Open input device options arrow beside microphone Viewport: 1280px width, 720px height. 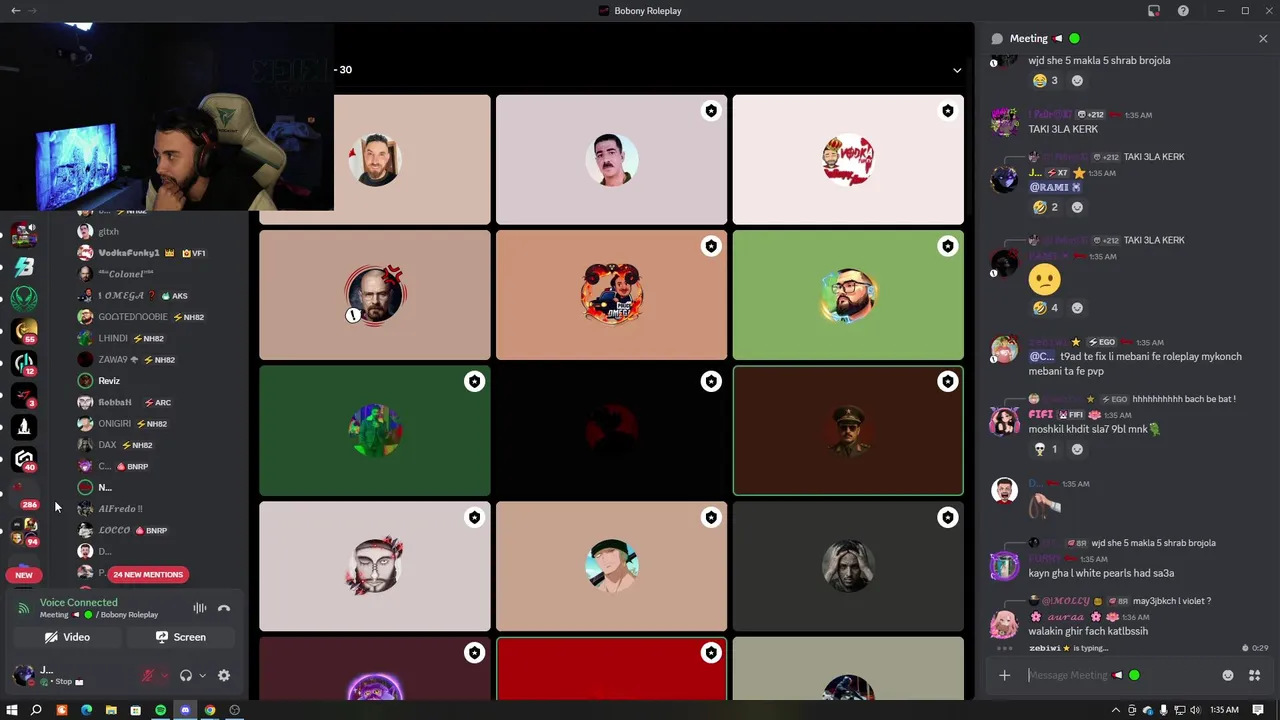(164, 676)
